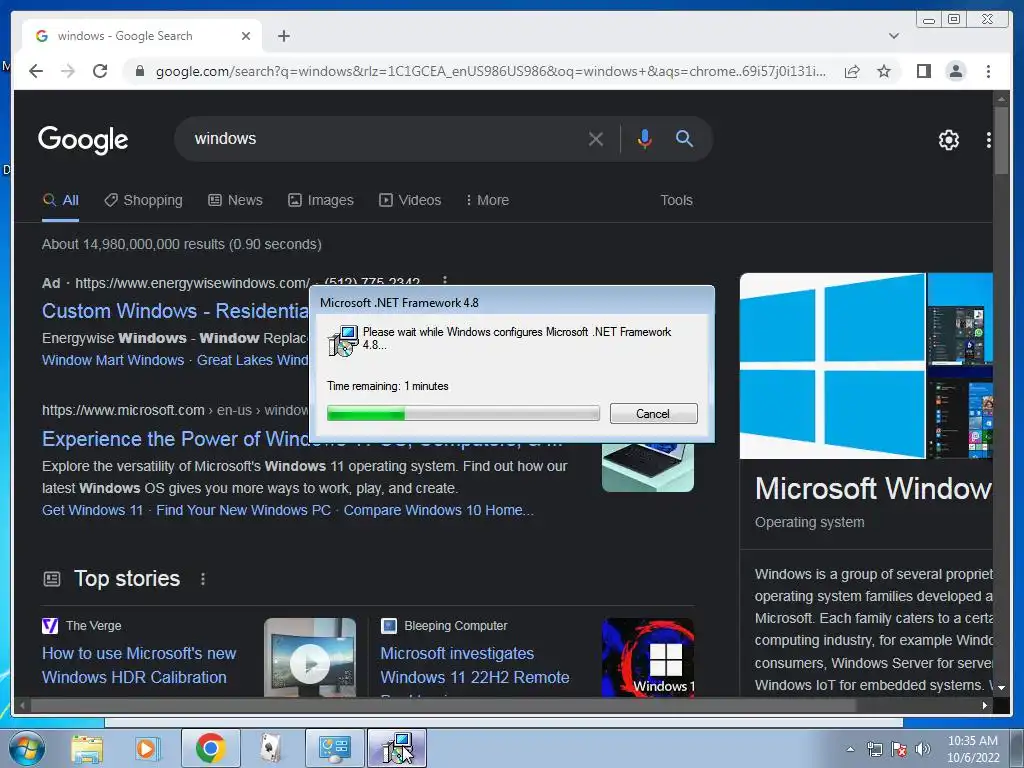Open The Verge HDR Calibration story
The height and width of the screenshot is (768, 1024).
pyautogui.click(x=139, y=665)
